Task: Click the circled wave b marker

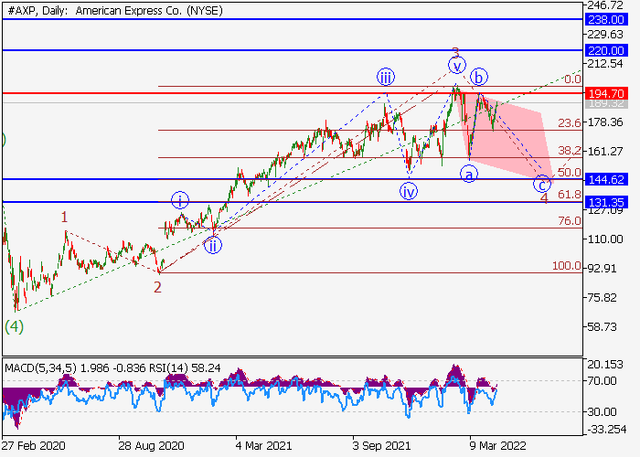Action: (479, 76)
